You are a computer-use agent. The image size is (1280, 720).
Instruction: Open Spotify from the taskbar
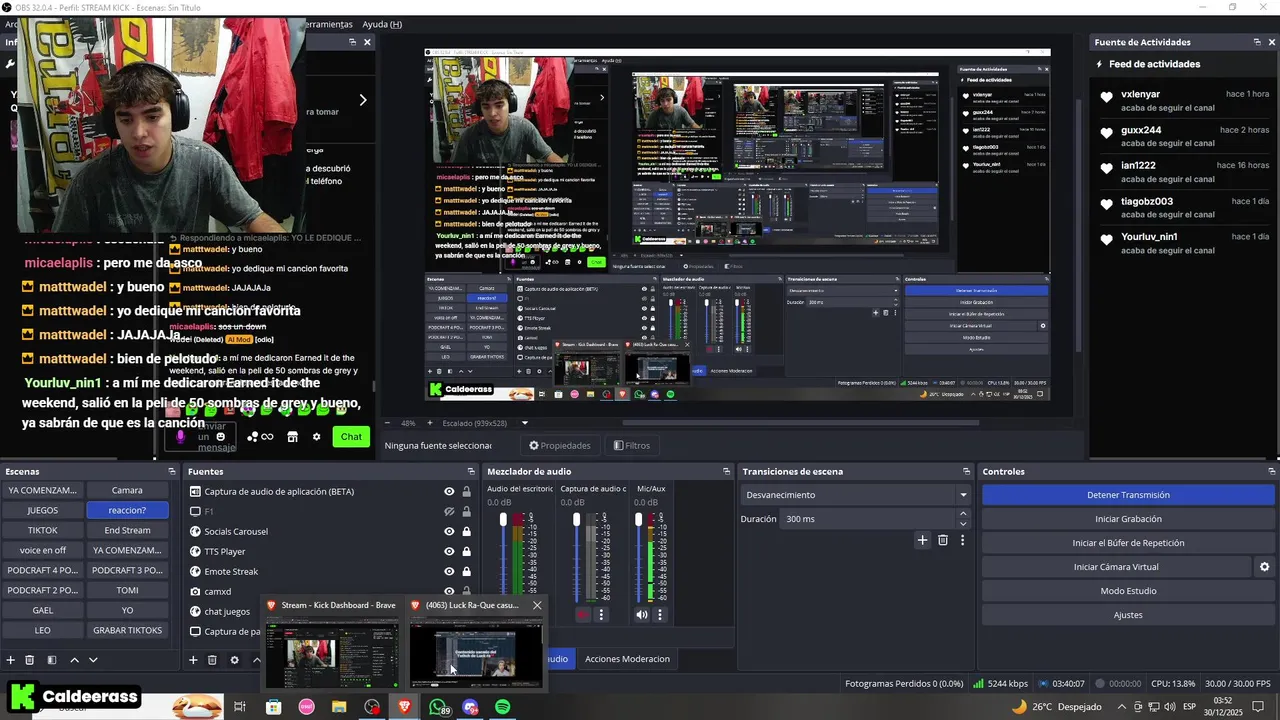click(503, 707)
